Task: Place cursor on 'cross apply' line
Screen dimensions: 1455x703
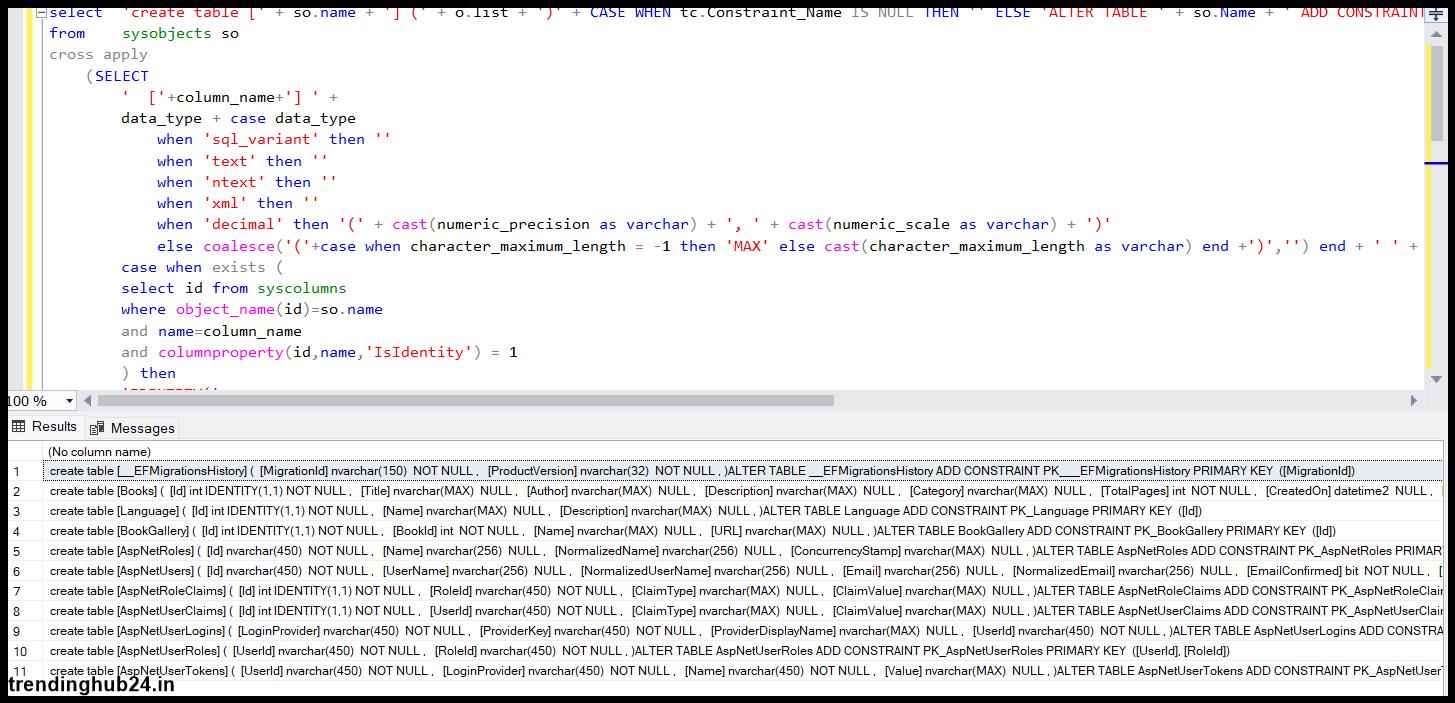Action: coord(99,55)
